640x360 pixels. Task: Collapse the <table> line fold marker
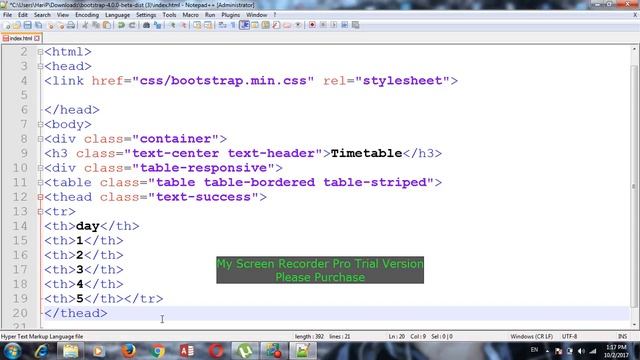[x=40, y=182]
